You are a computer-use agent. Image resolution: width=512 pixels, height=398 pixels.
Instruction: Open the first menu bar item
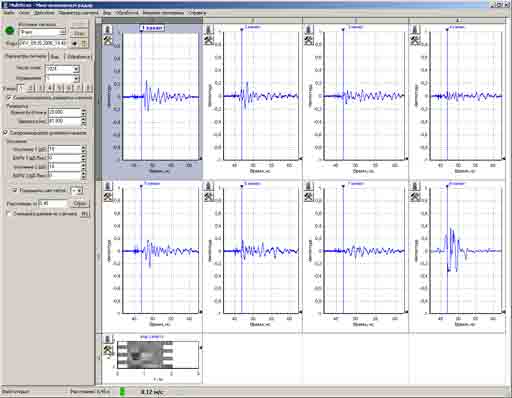tap(8, 13)
